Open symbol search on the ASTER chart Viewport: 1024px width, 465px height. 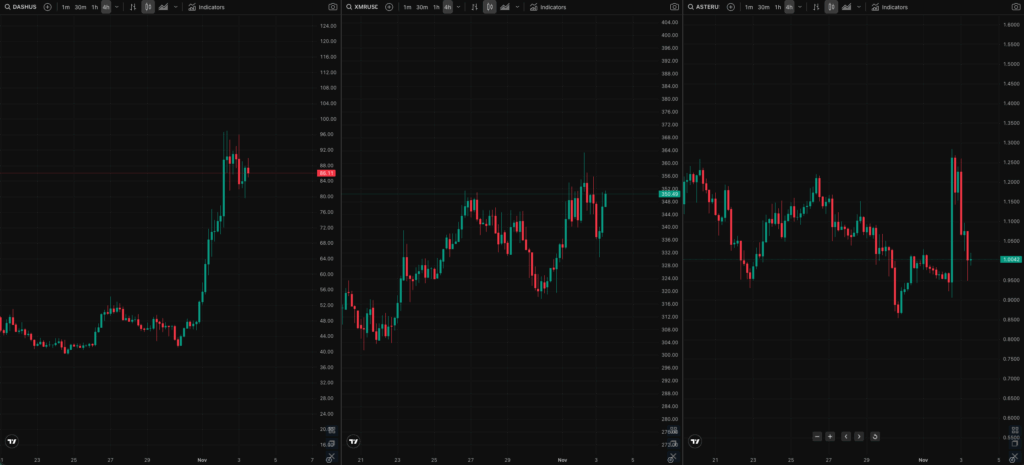click(704, 7)
